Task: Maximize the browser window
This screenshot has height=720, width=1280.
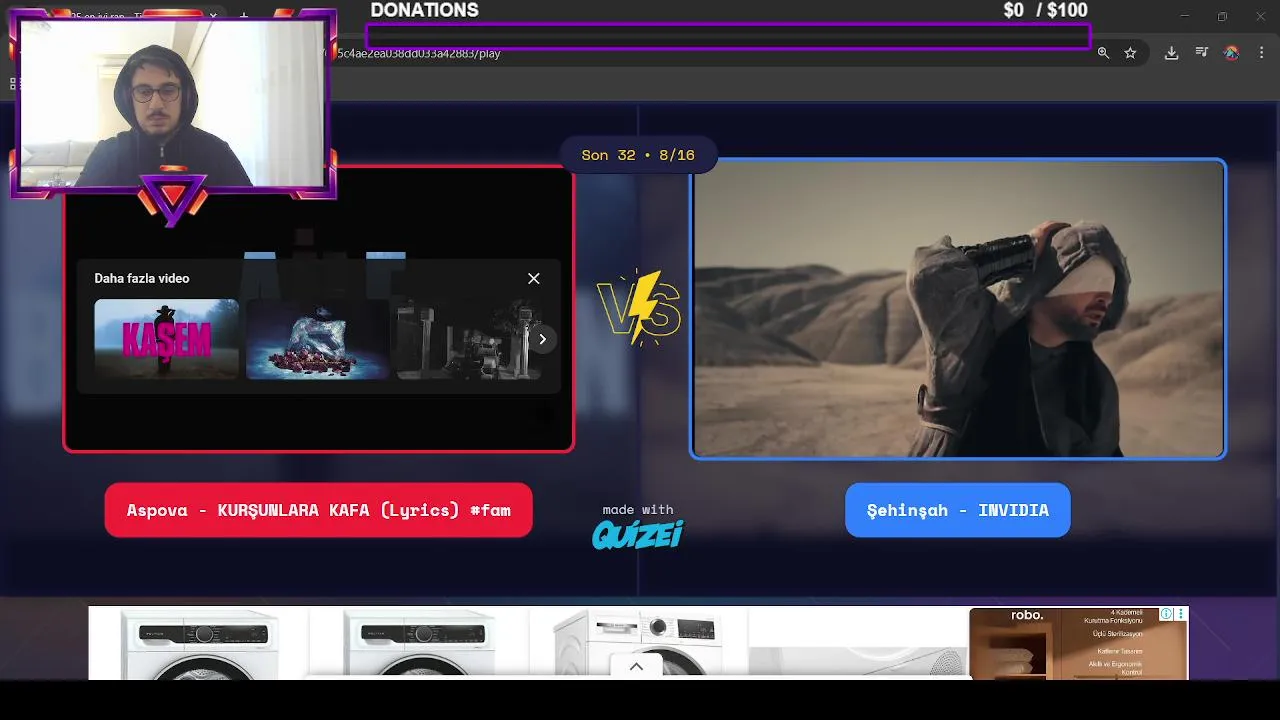Action: click(x=1222, y=16)
